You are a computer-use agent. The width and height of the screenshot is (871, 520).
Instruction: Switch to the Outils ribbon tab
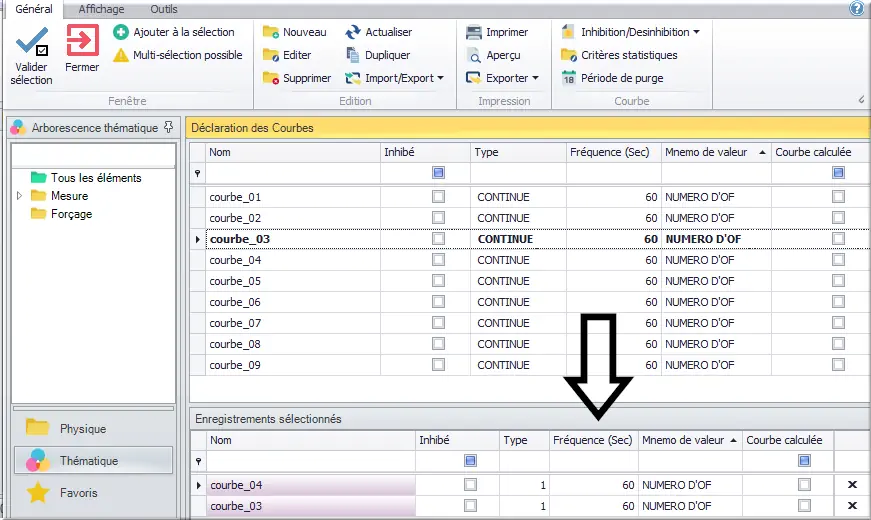pyautogui.click(x=164, y=9)
